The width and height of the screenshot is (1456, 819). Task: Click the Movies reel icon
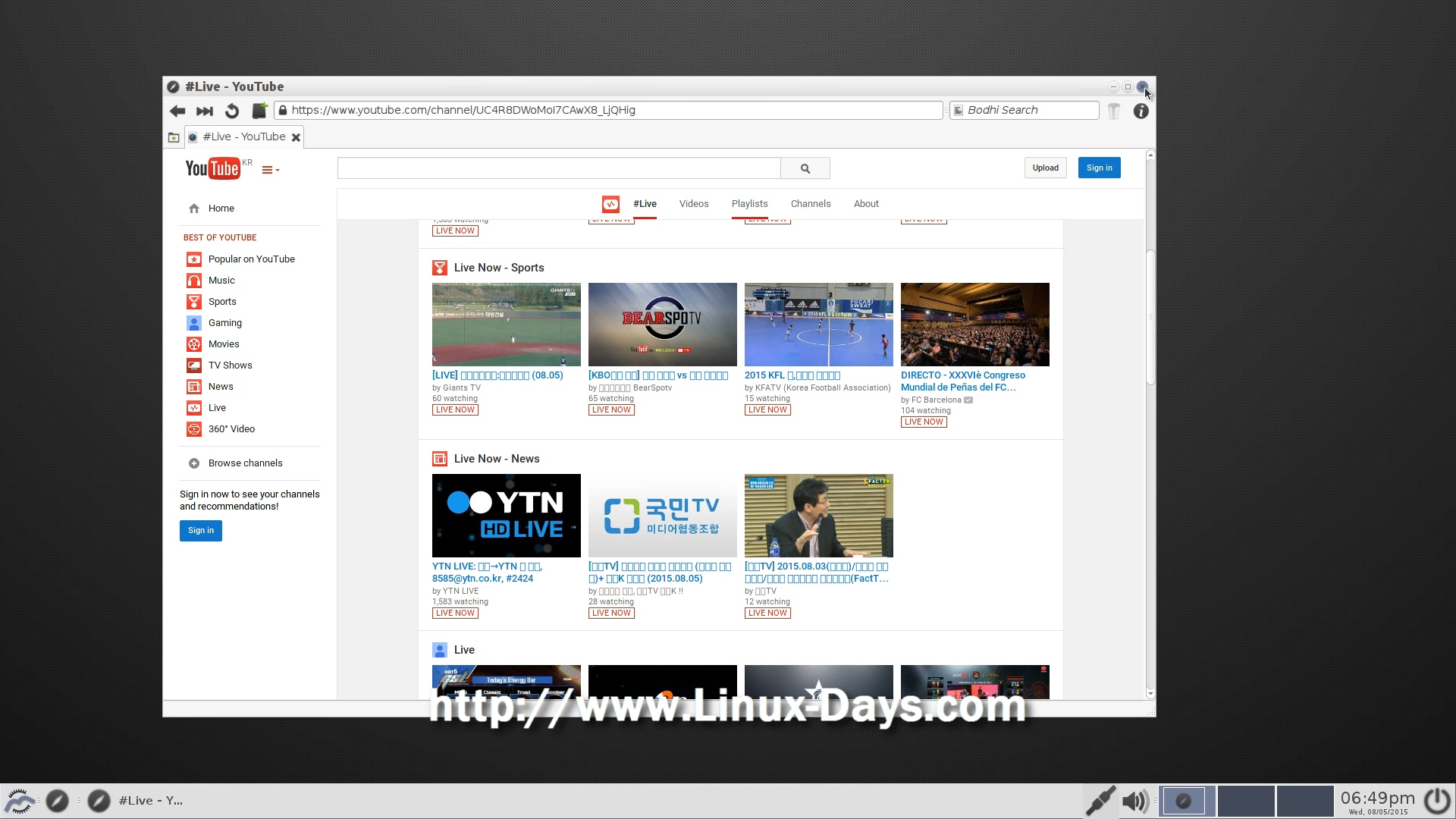click(194, 344)
